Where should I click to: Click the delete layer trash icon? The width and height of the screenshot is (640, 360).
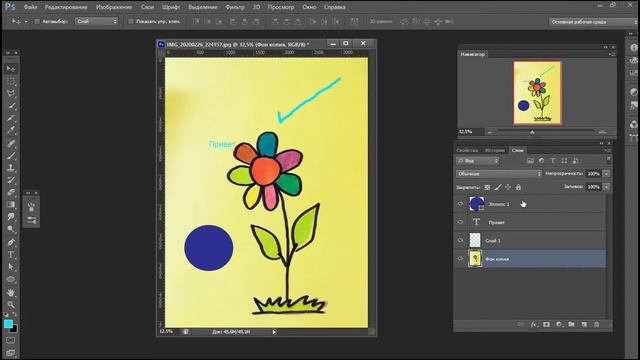pyautogui.click(x=596, y=324)
